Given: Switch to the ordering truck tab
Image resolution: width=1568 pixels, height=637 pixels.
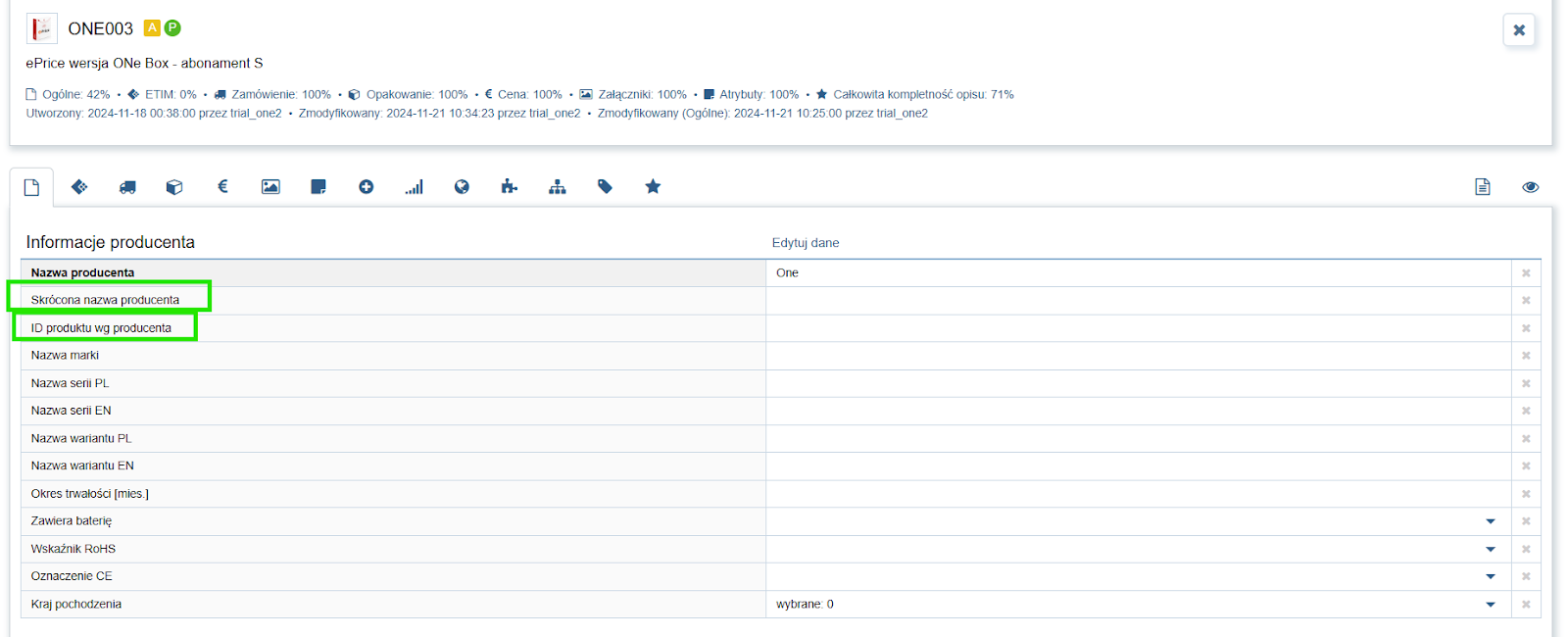Looking at the screenshot, I should [x=127, y=187].
